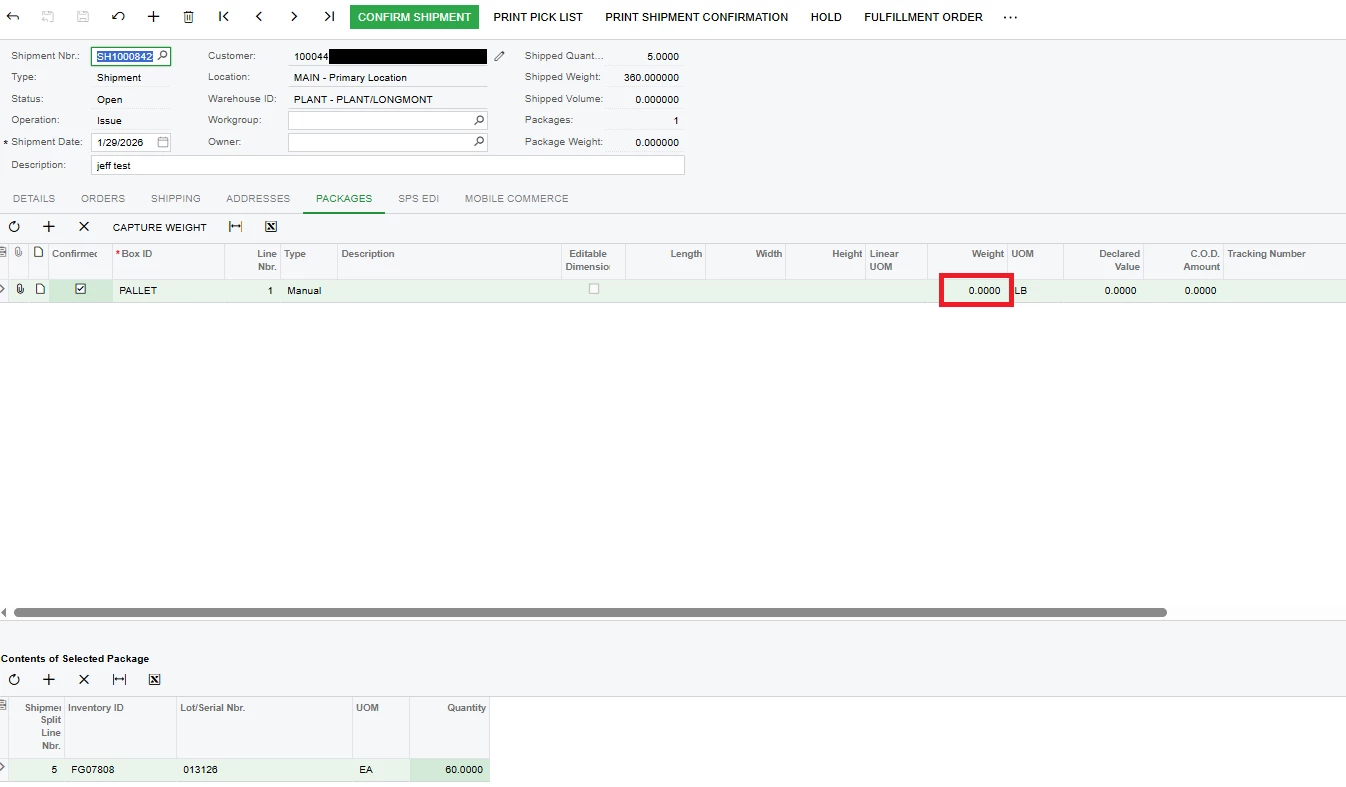Toggle the Confirmed checkbox for PALLET
Screen dimensions: 1346x787
81,289
